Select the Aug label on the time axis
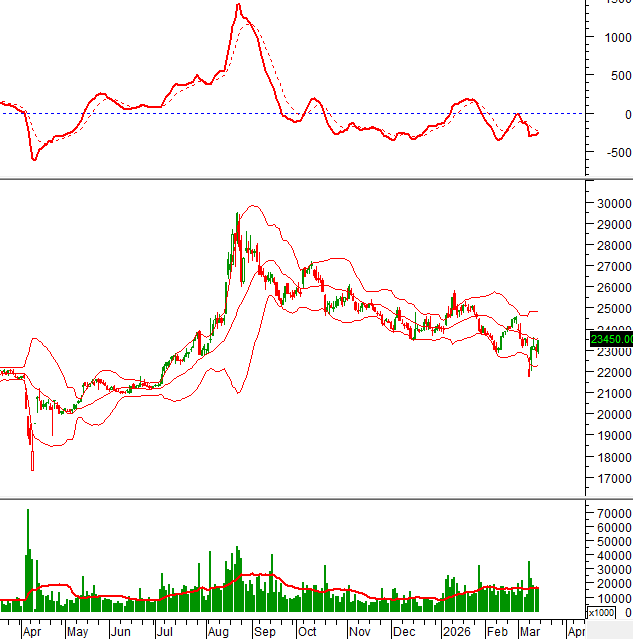 tap(219, 632)
